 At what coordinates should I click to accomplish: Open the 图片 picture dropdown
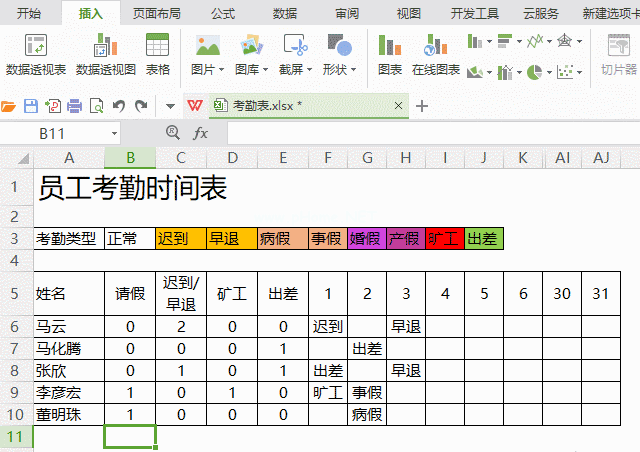pyautogui.click(x=208, y=70)
